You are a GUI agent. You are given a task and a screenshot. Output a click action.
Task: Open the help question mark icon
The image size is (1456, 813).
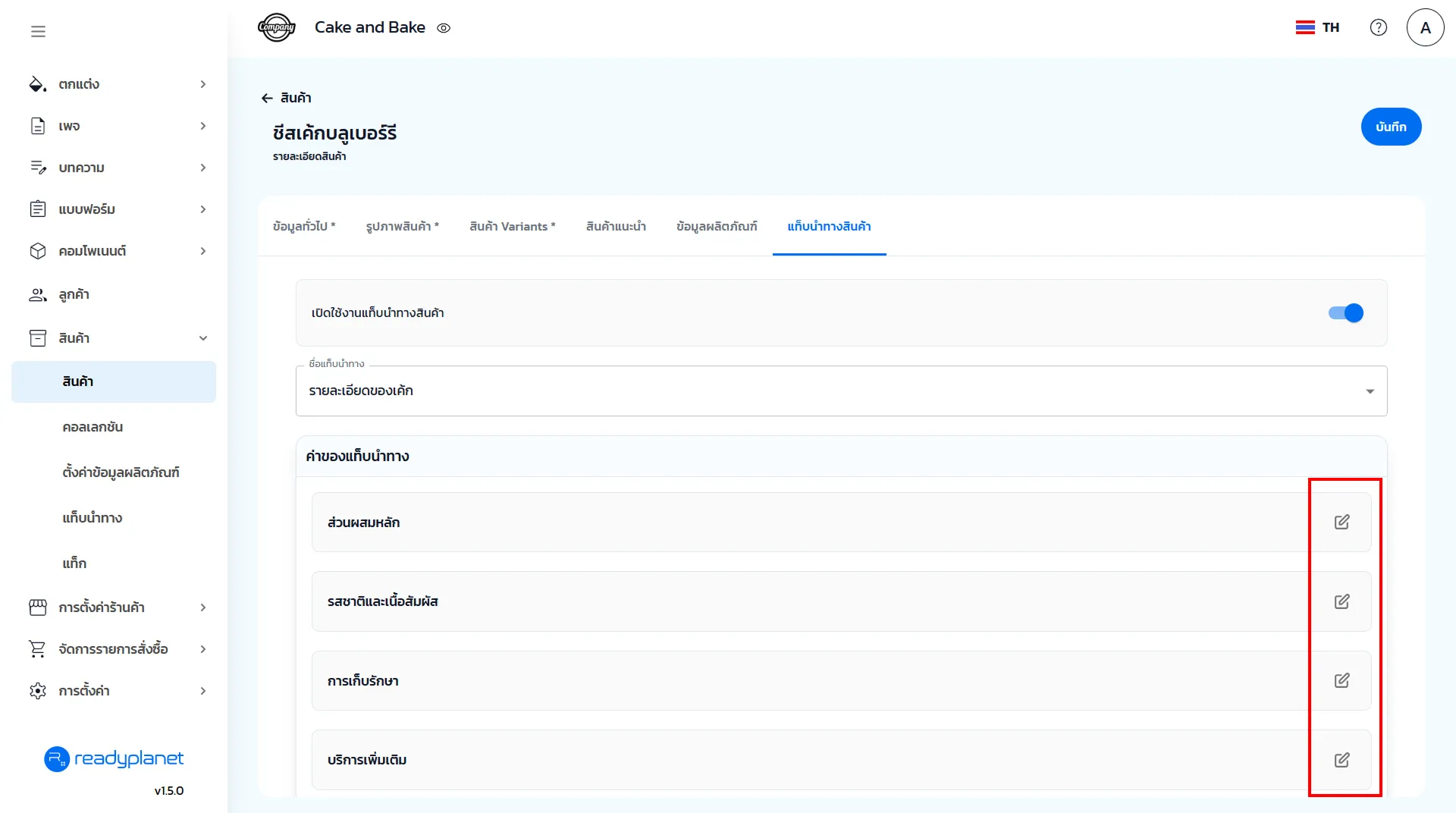coord(1378,27)
